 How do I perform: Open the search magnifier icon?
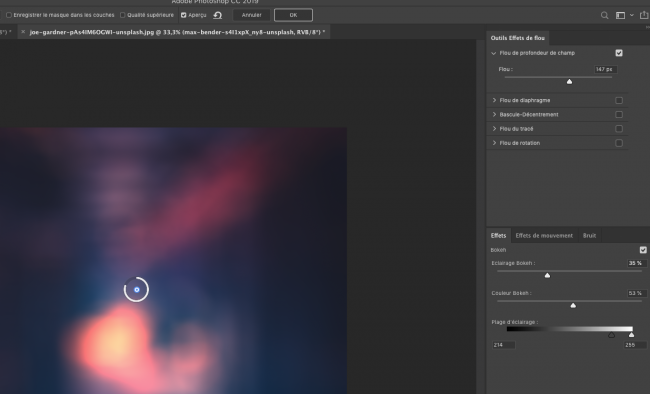coord(604,15)
